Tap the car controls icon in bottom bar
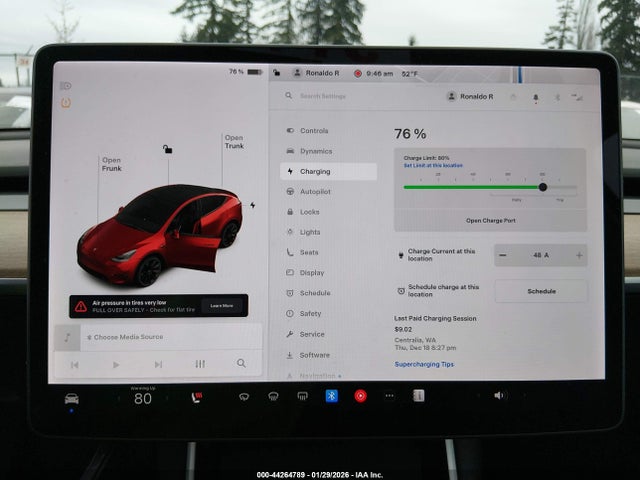Screen dimensions: 640x480 pos(72,398)
